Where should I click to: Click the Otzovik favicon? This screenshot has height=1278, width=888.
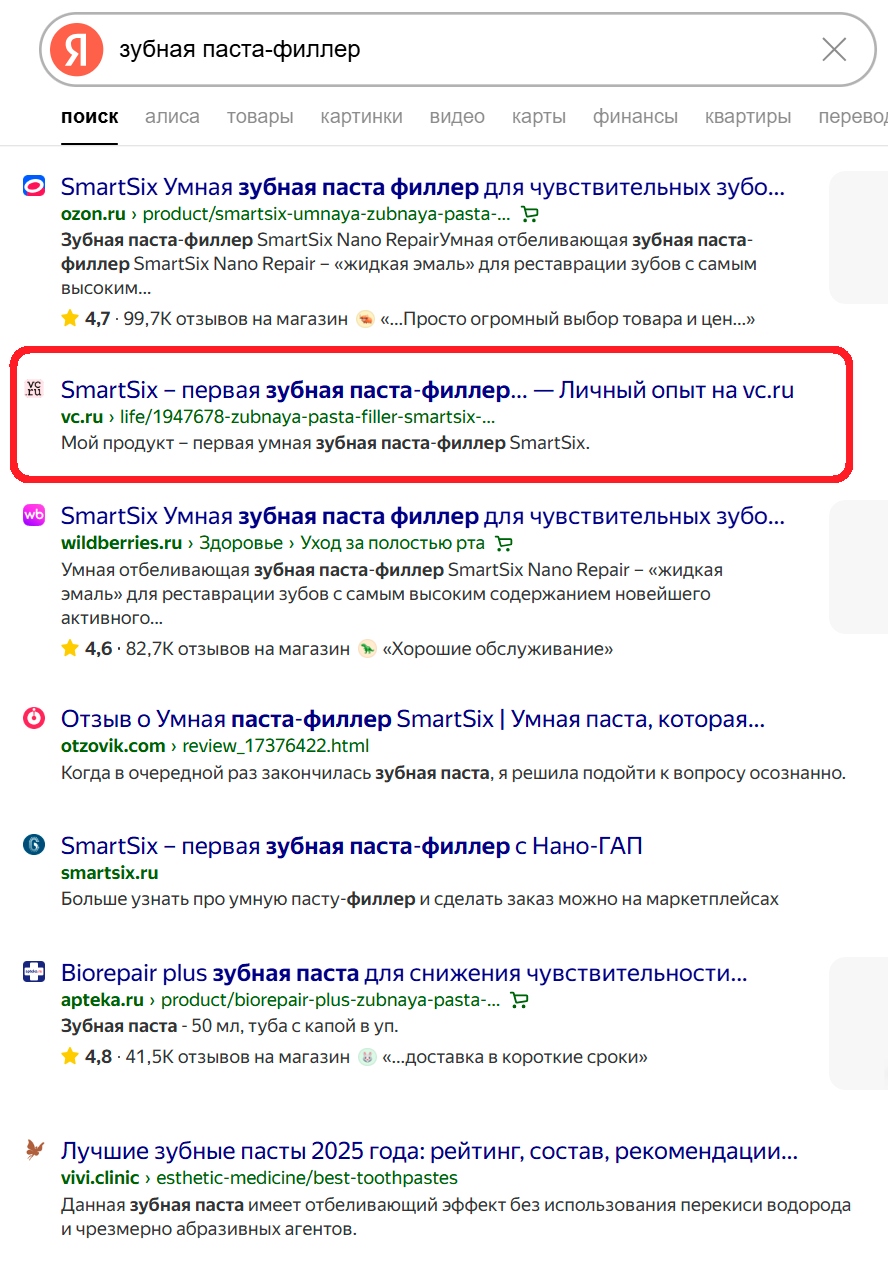click(x=34, y=717)
